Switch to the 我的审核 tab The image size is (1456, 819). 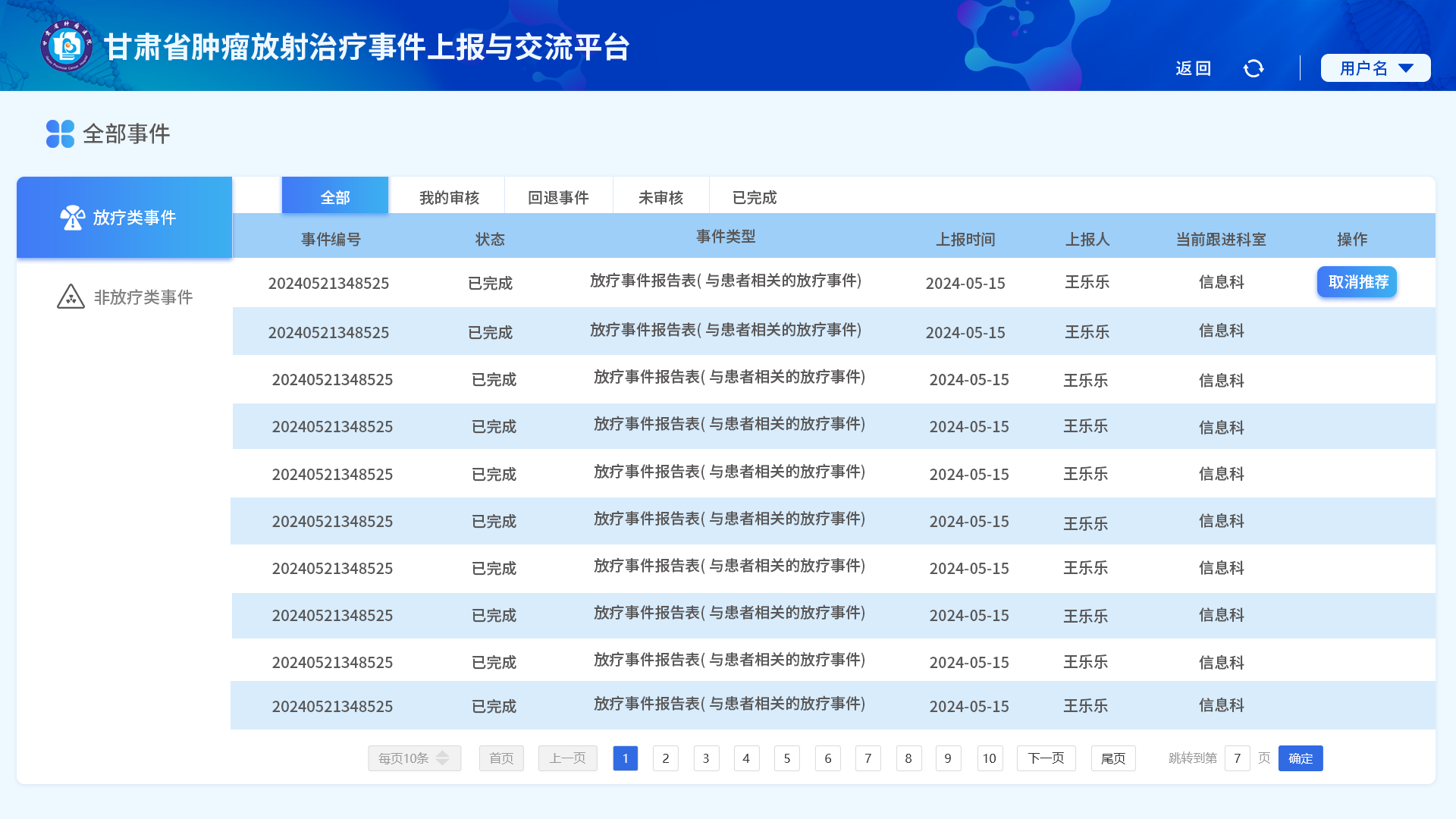[x=449, y=198]
